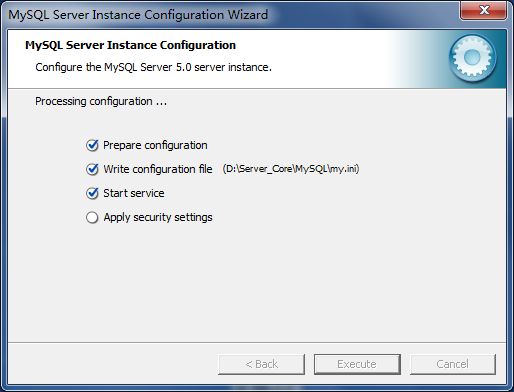Abort the wizard with the Cancel button
Screen dimensions: 514x392
tap(453, 364)
